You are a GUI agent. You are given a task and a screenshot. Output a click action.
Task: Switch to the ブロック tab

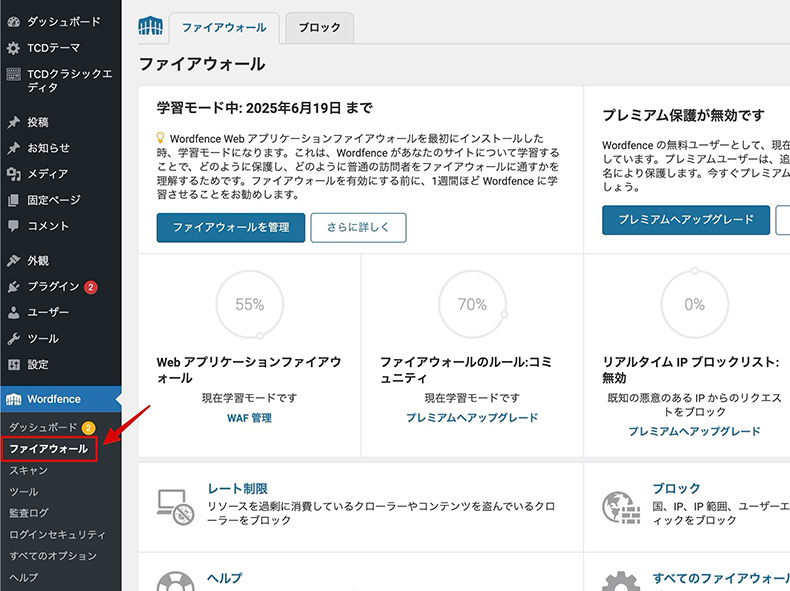tap(319, 28)
